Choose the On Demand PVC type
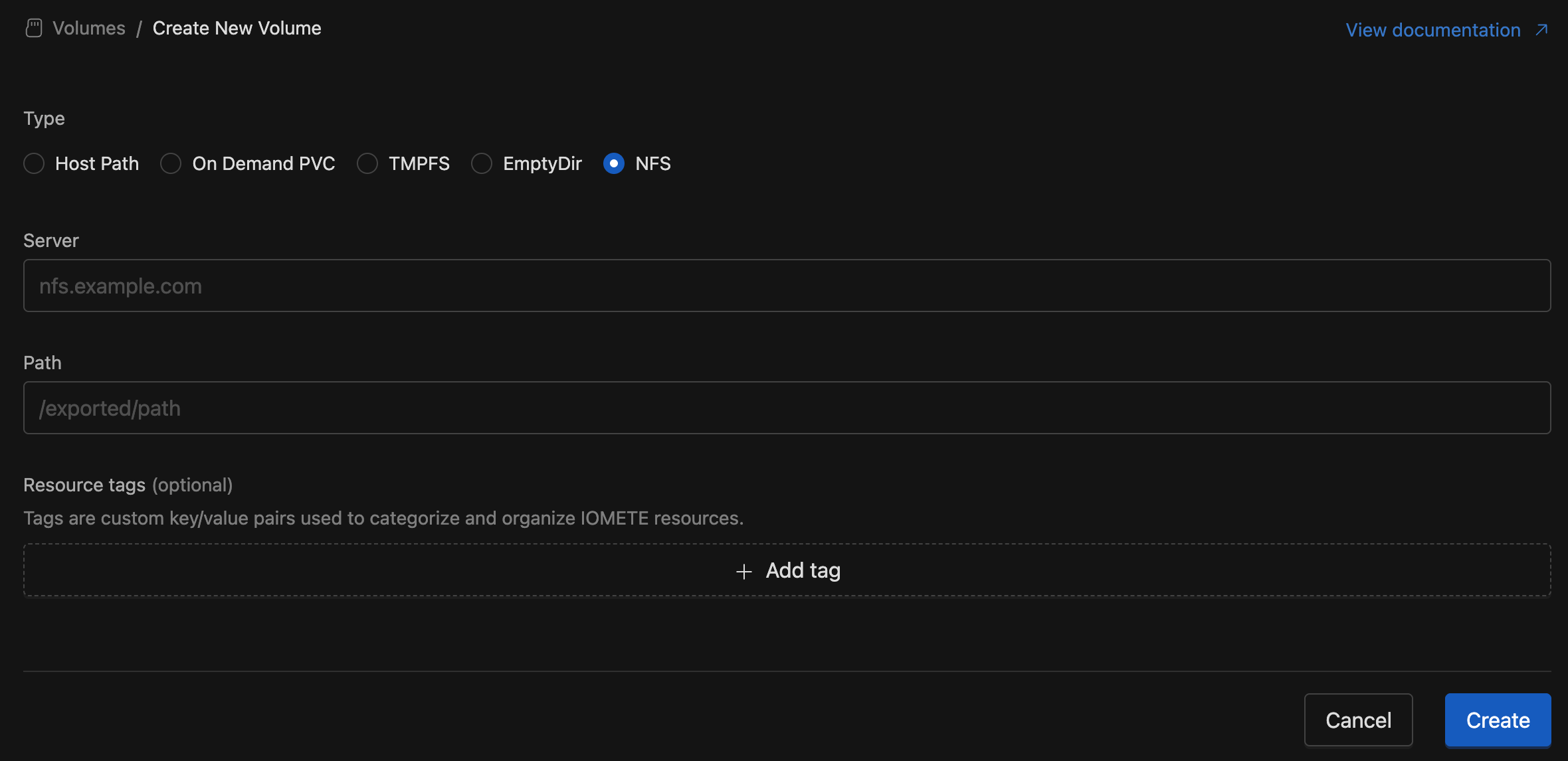The width and height of the screenshot is (1568, 761). (x=171, y=163)
